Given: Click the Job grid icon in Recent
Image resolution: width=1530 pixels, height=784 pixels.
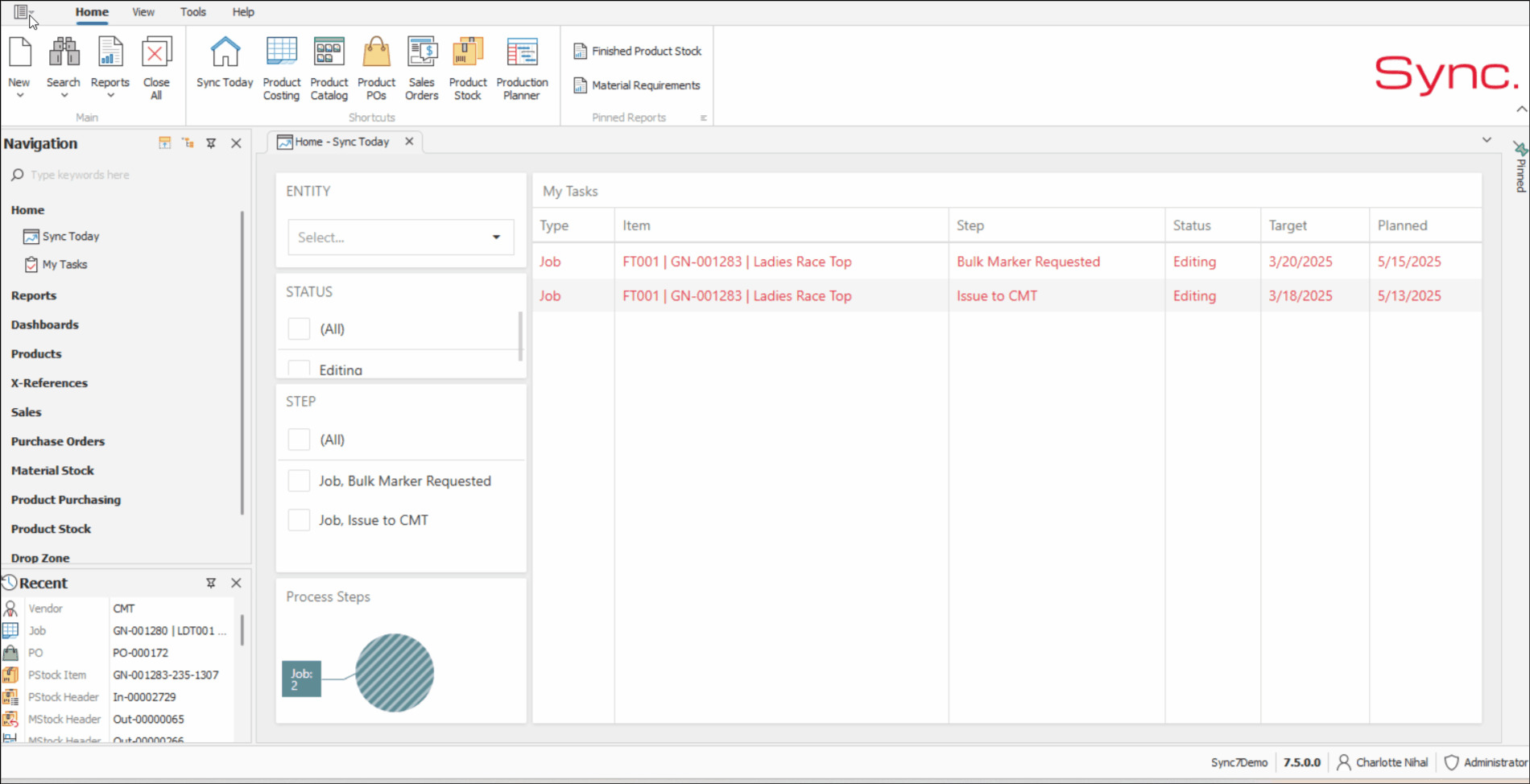Looking at the screenshot, I should (x=10, y=630).
